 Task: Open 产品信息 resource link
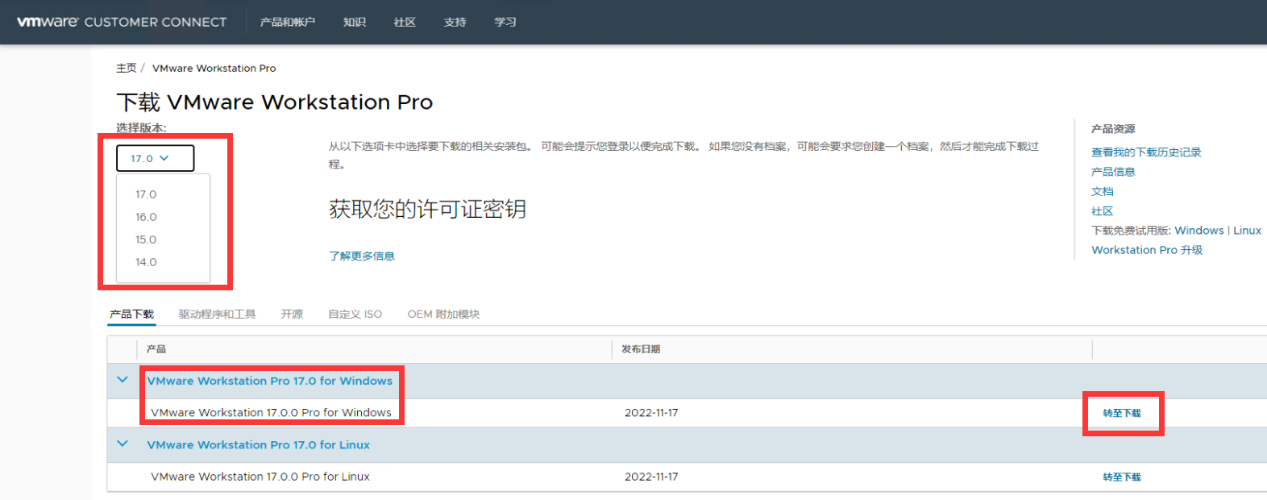click(x=1113, y=172)
